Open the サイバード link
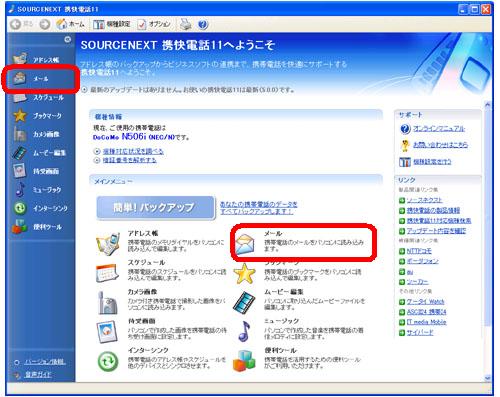Viewport: 500px width, 397px height. (x=420, y=332)
